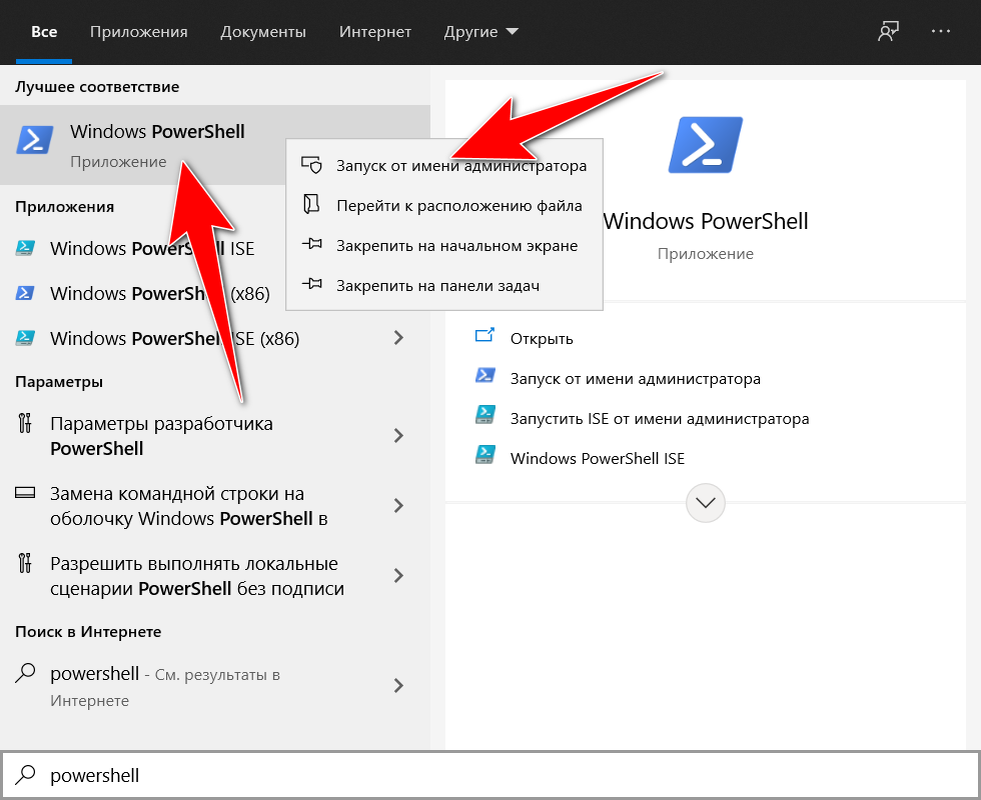
Task: Open Параметры разработчика PowerShell setting
Action: click(215, 436)
